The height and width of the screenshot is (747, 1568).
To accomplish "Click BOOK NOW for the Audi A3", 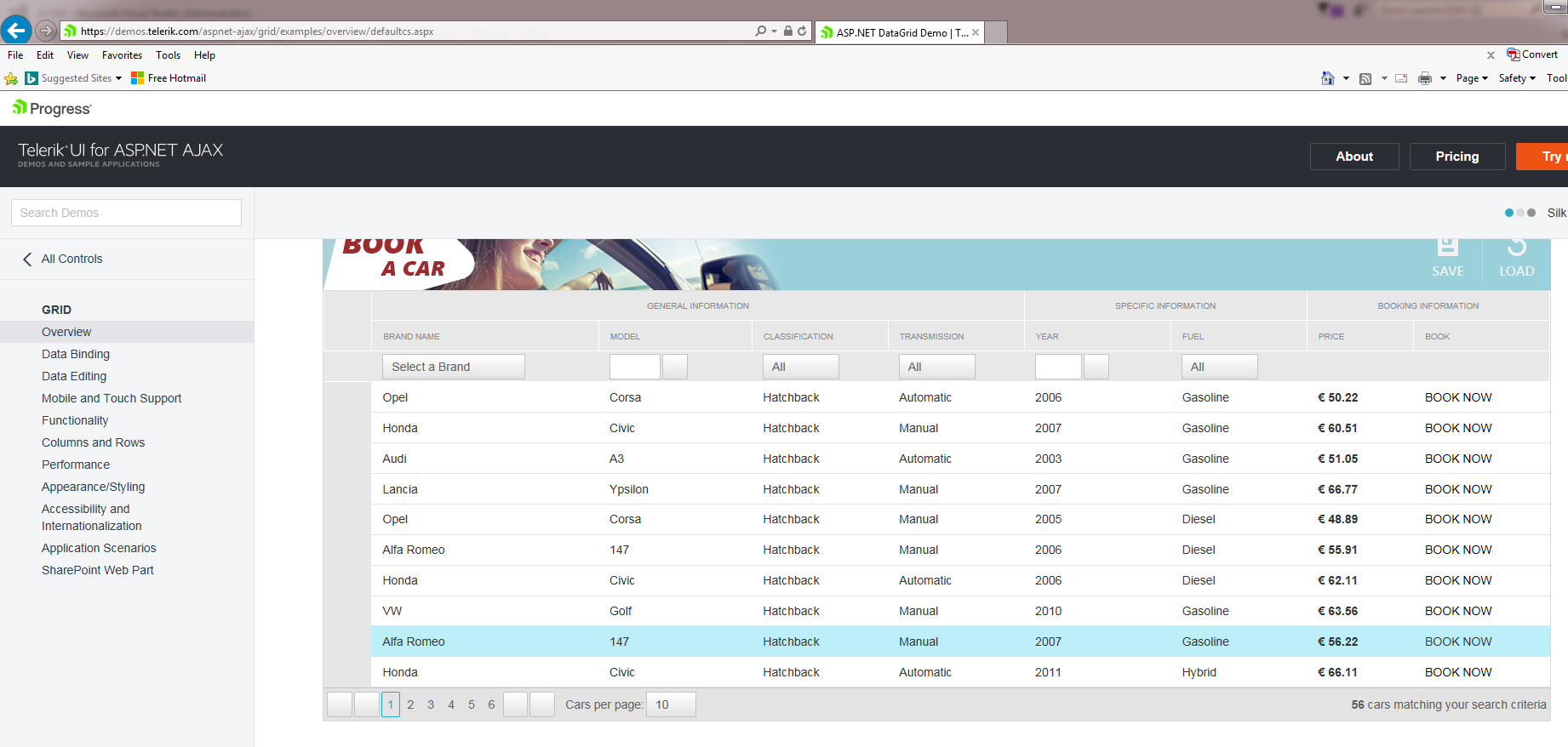I will click(1458, 459).
